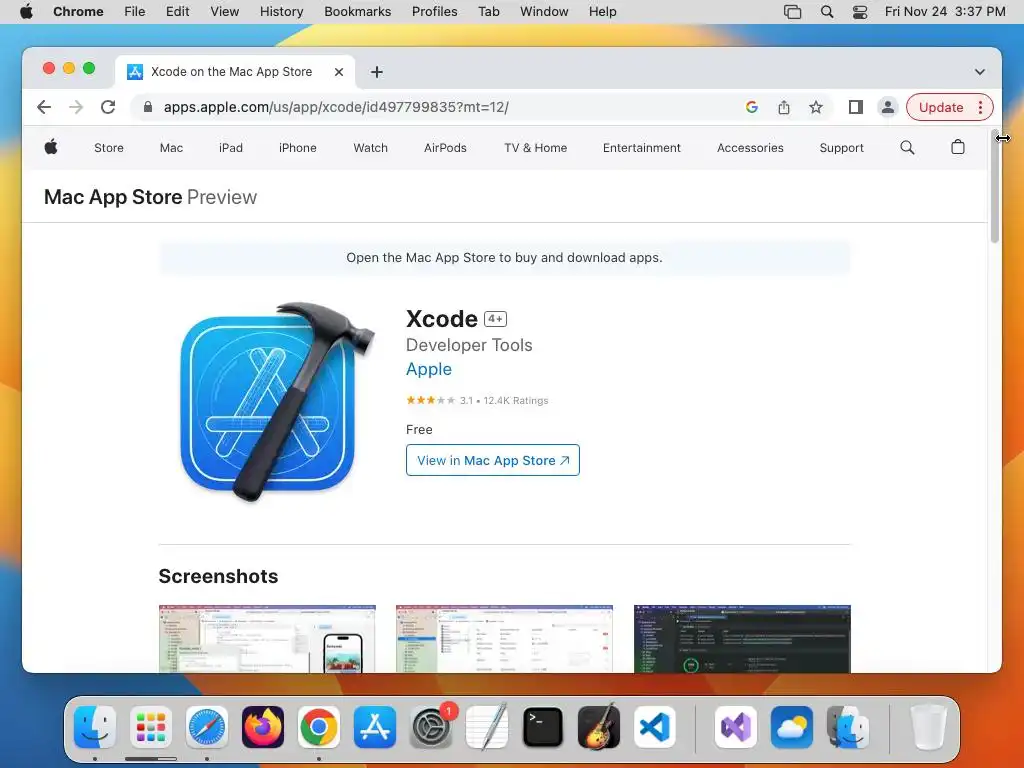Open the Store navigation link
This screenshot has height=768, width=1024.
[x=108, y=148]
